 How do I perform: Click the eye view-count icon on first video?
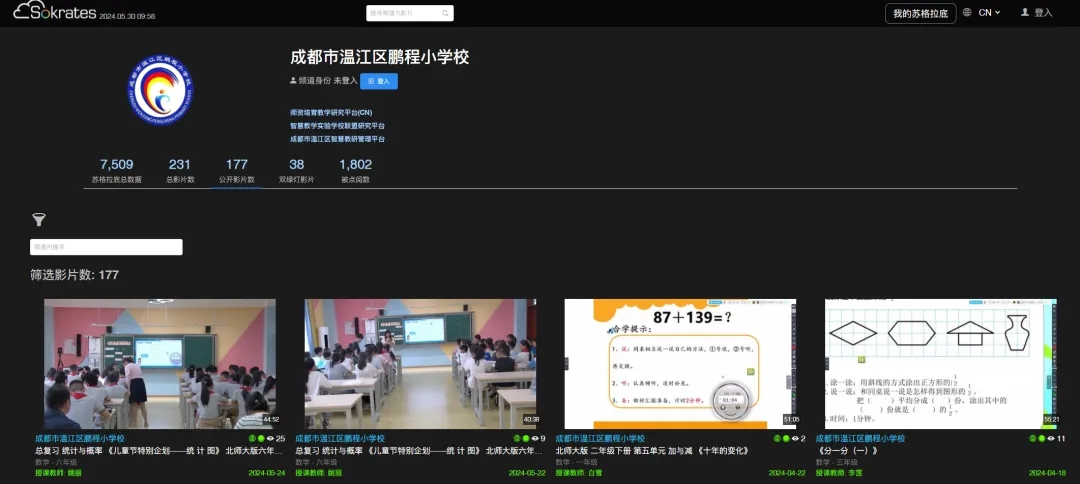(270, 438)
